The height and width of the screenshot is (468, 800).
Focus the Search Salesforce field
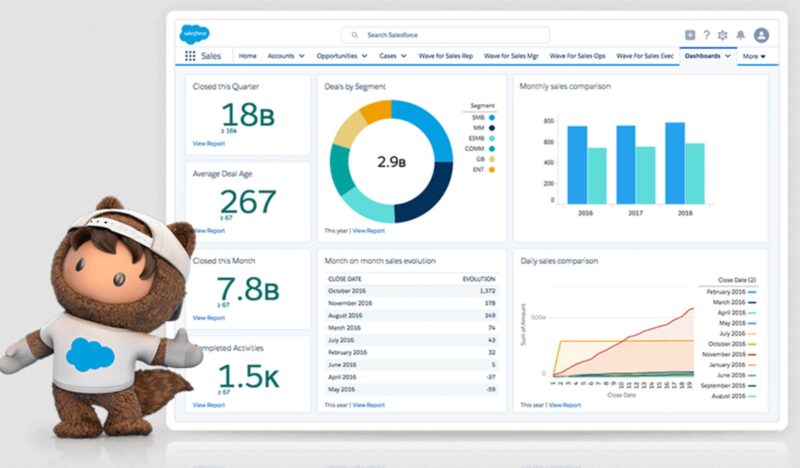pos(445,35)
